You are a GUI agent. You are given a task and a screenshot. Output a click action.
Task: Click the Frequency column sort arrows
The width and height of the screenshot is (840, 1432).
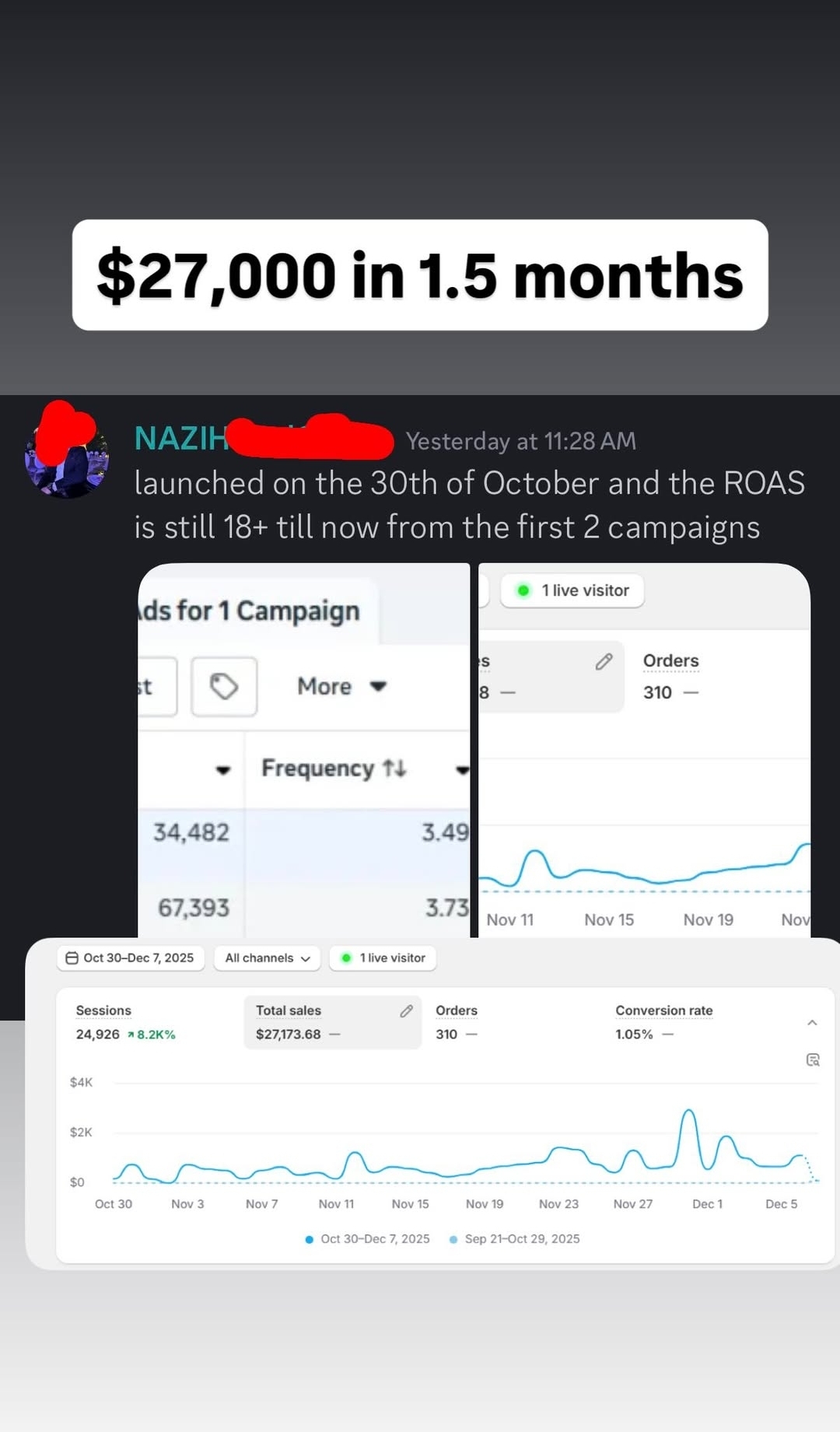(x=395, y=769)
